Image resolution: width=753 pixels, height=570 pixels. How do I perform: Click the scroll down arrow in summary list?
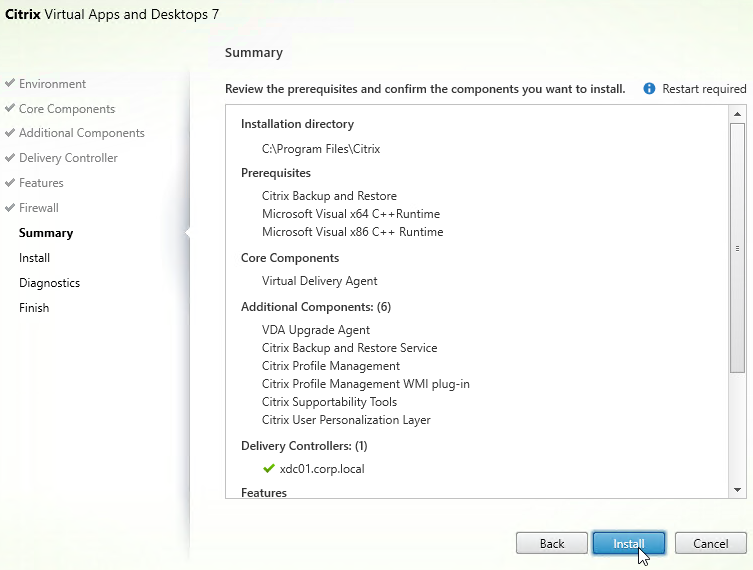[x=737, y=490]
